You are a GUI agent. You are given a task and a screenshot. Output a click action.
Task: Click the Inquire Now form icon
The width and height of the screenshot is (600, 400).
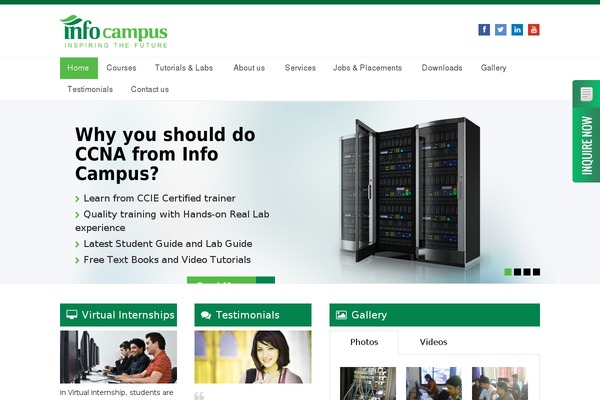pyautogui.click(x=586, y=94)
